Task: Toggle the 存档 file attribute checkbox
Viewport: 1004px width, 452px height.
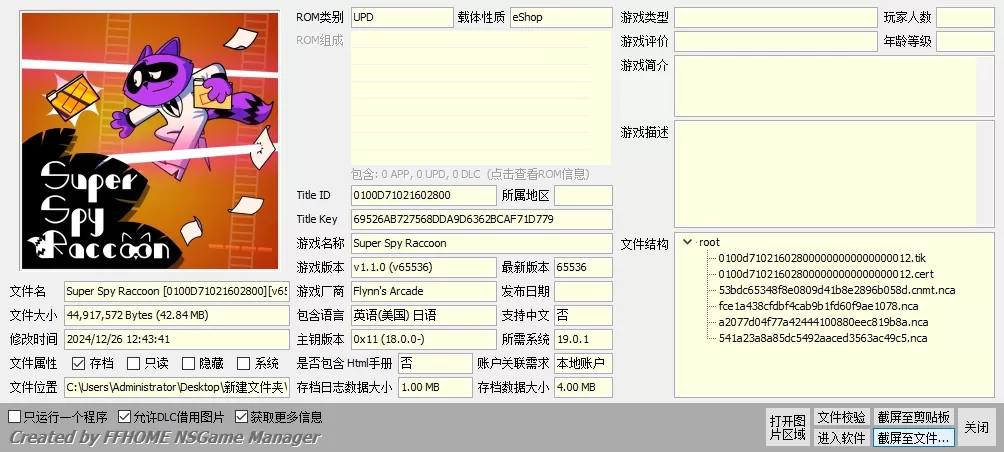Action: coord(79,364)
